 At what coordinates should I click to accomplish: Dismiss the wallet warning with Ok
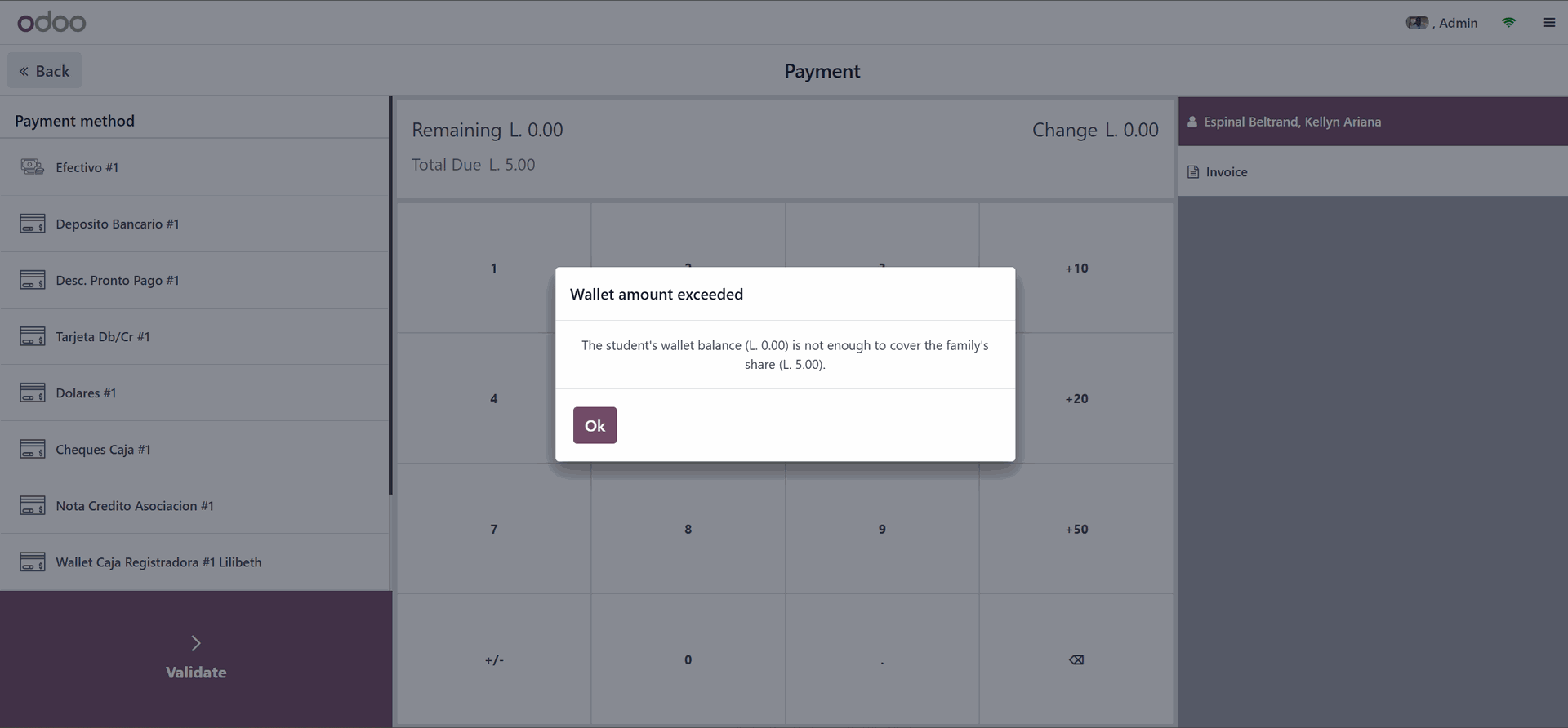[x=595, y=425]
